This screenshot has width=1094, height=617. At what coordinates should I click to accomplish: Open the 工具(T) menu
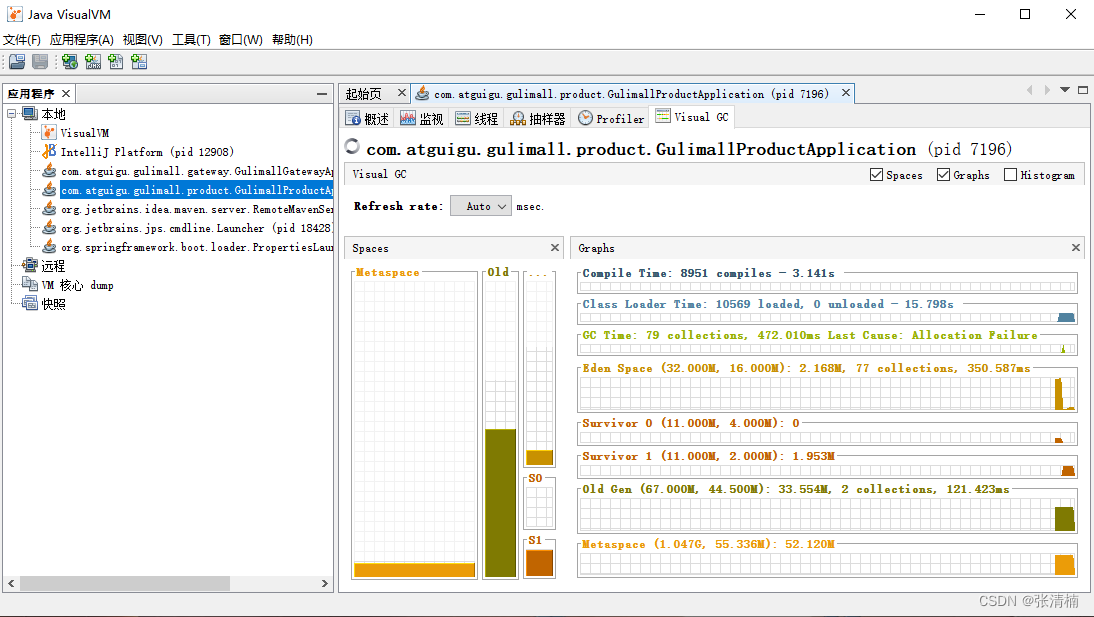(x=191, y=40)
